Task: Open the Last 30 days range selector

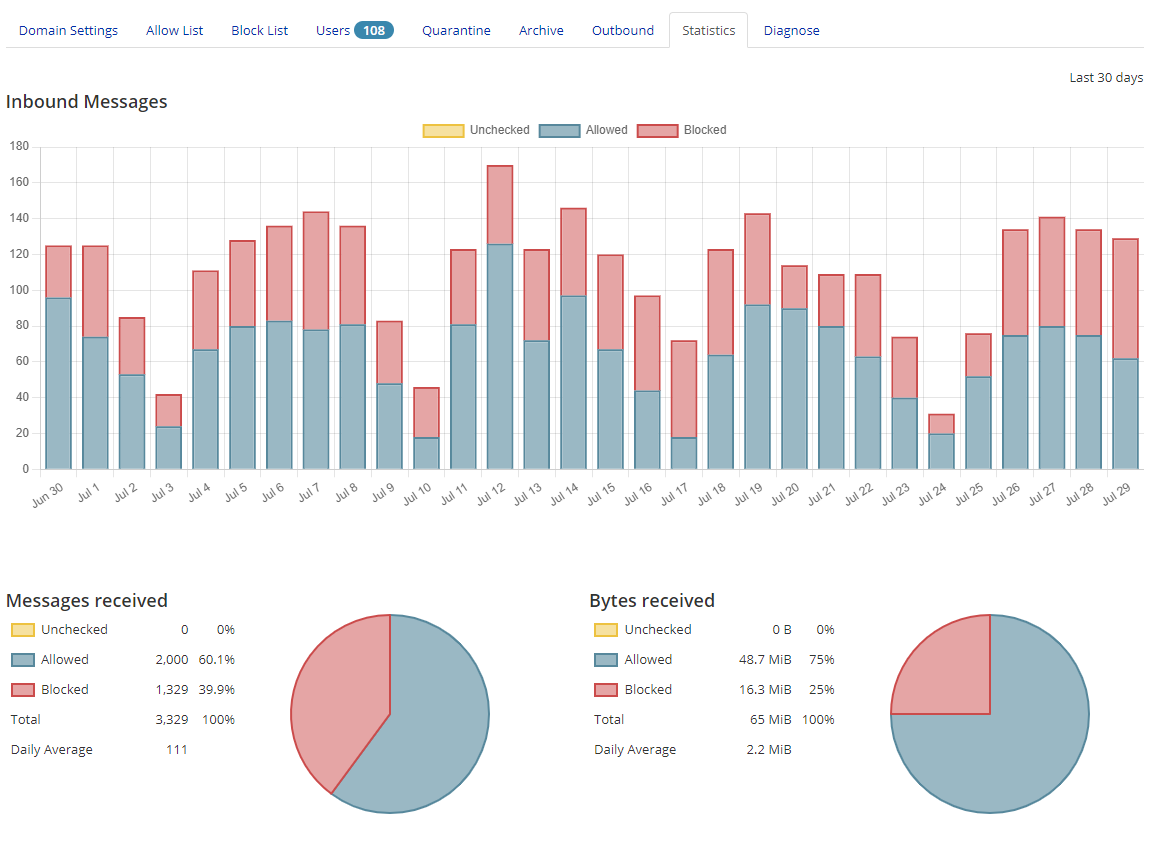Action: pyautogui.click(x=1106, y=77)
